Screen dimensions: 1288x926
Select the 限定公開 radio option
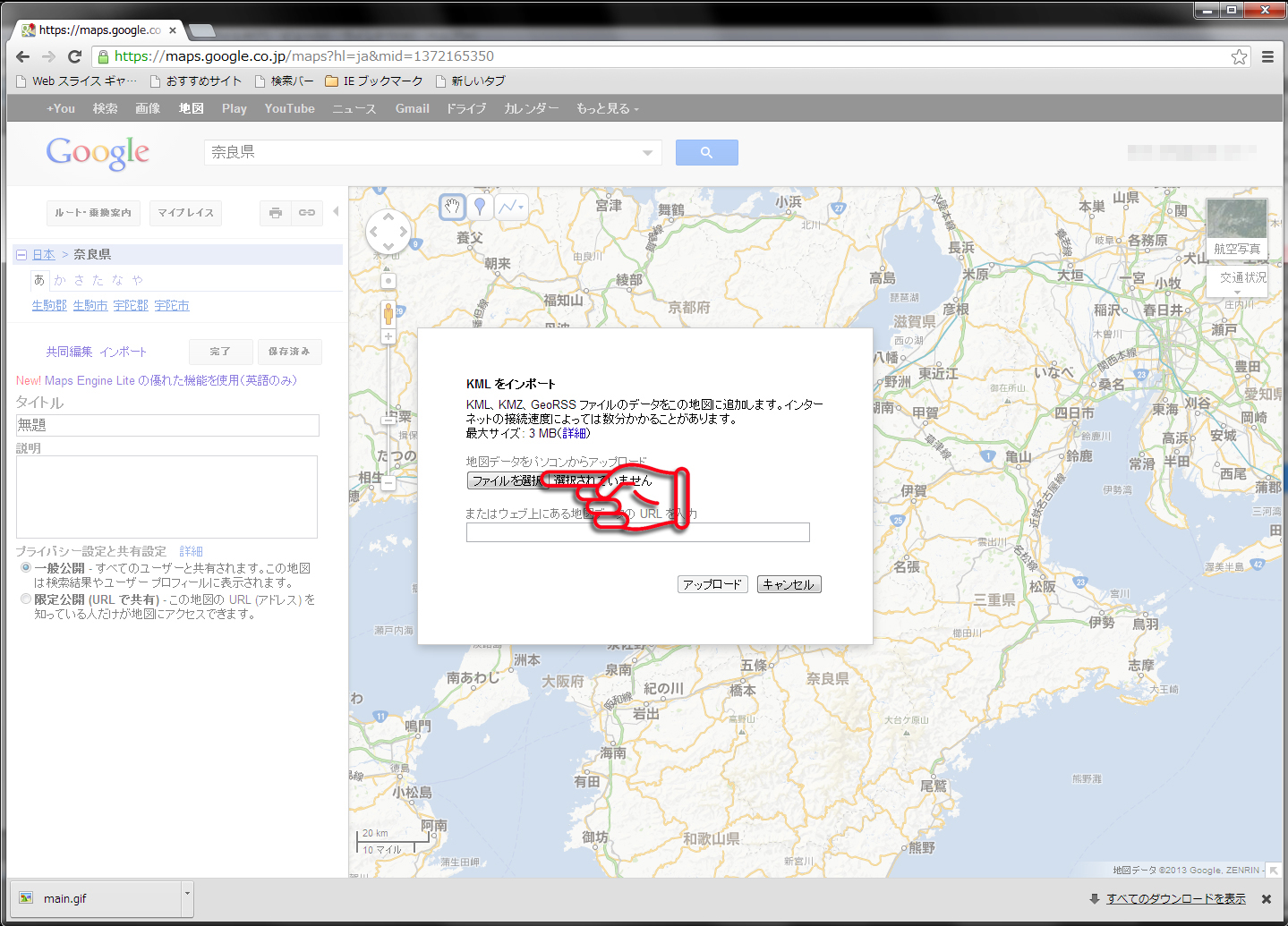pyautogui.click(x=26, y=599)
